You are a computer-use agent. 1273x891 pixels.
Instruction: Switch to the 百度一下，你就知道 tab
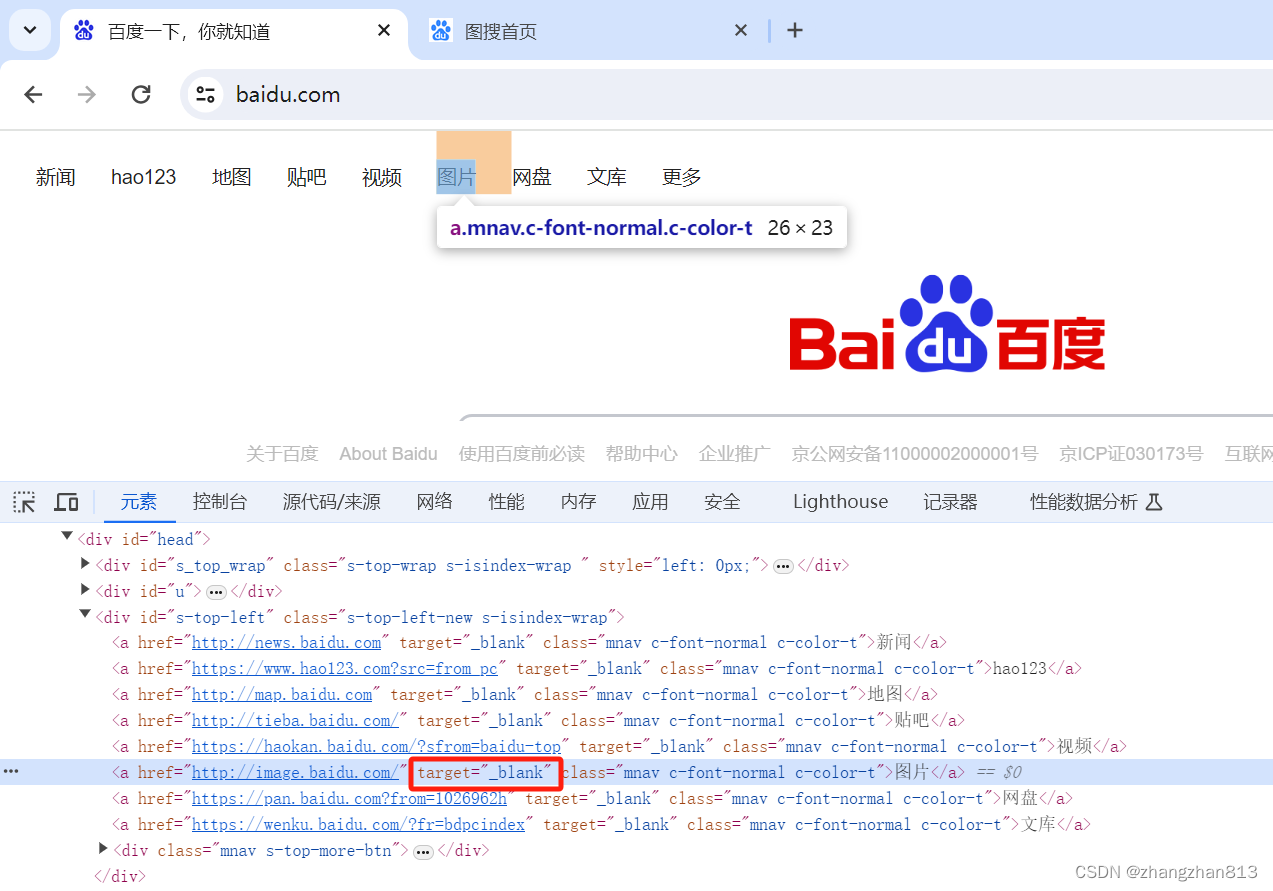233,31
